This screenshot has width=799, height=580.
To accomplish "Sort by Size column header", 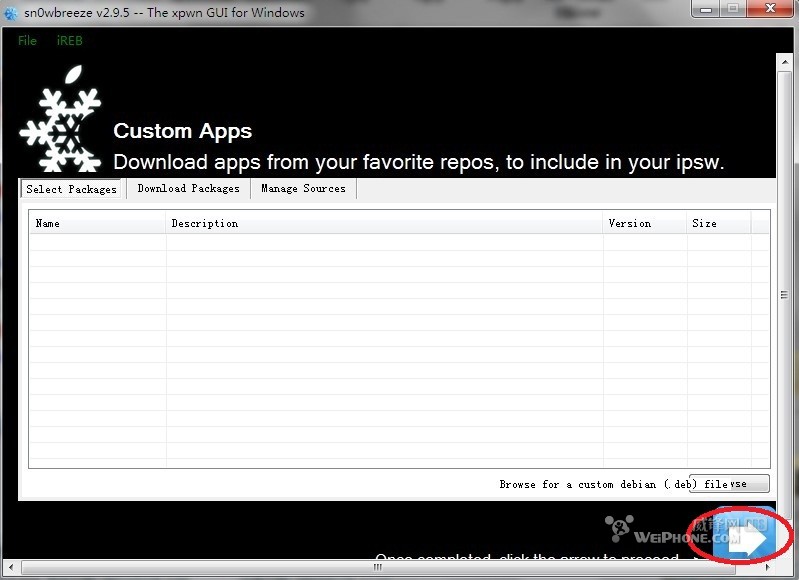I will pyautogui.click(x=718, y=223).
